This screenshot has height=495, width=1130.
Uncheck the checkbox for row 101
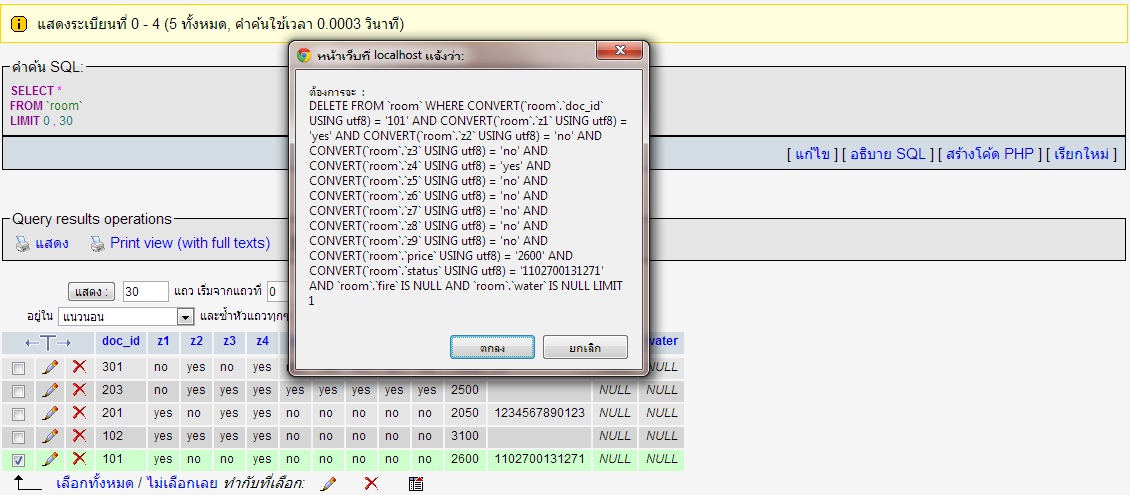18,460
